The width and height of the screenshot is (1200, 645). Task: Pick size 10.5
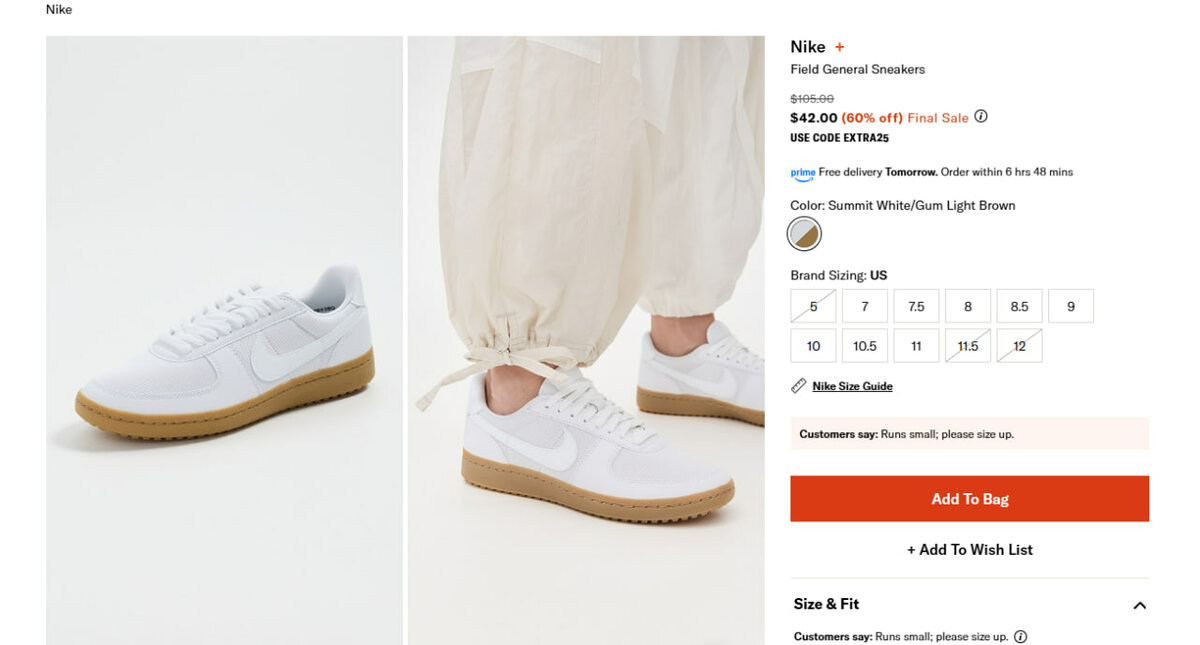(x=865, y=346)
